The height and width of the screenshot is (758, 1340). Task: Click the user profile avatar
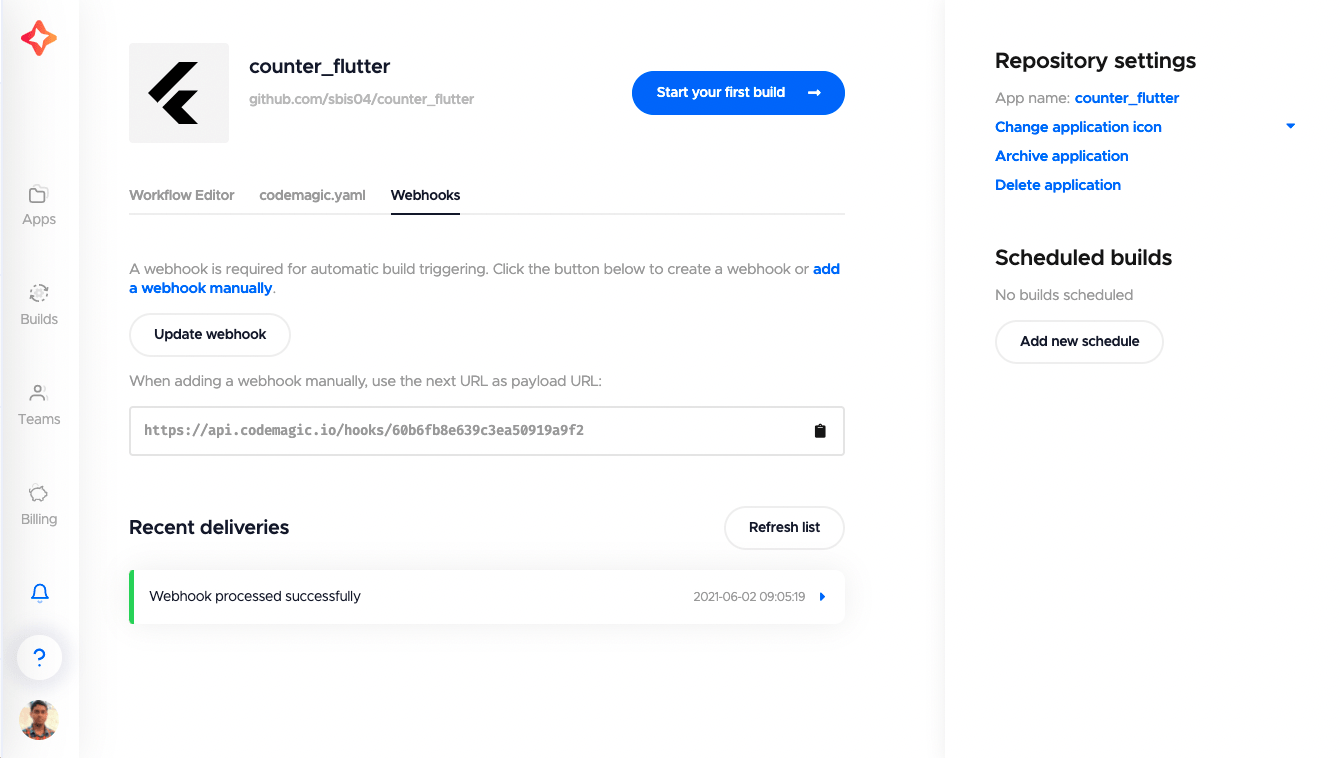39,720
